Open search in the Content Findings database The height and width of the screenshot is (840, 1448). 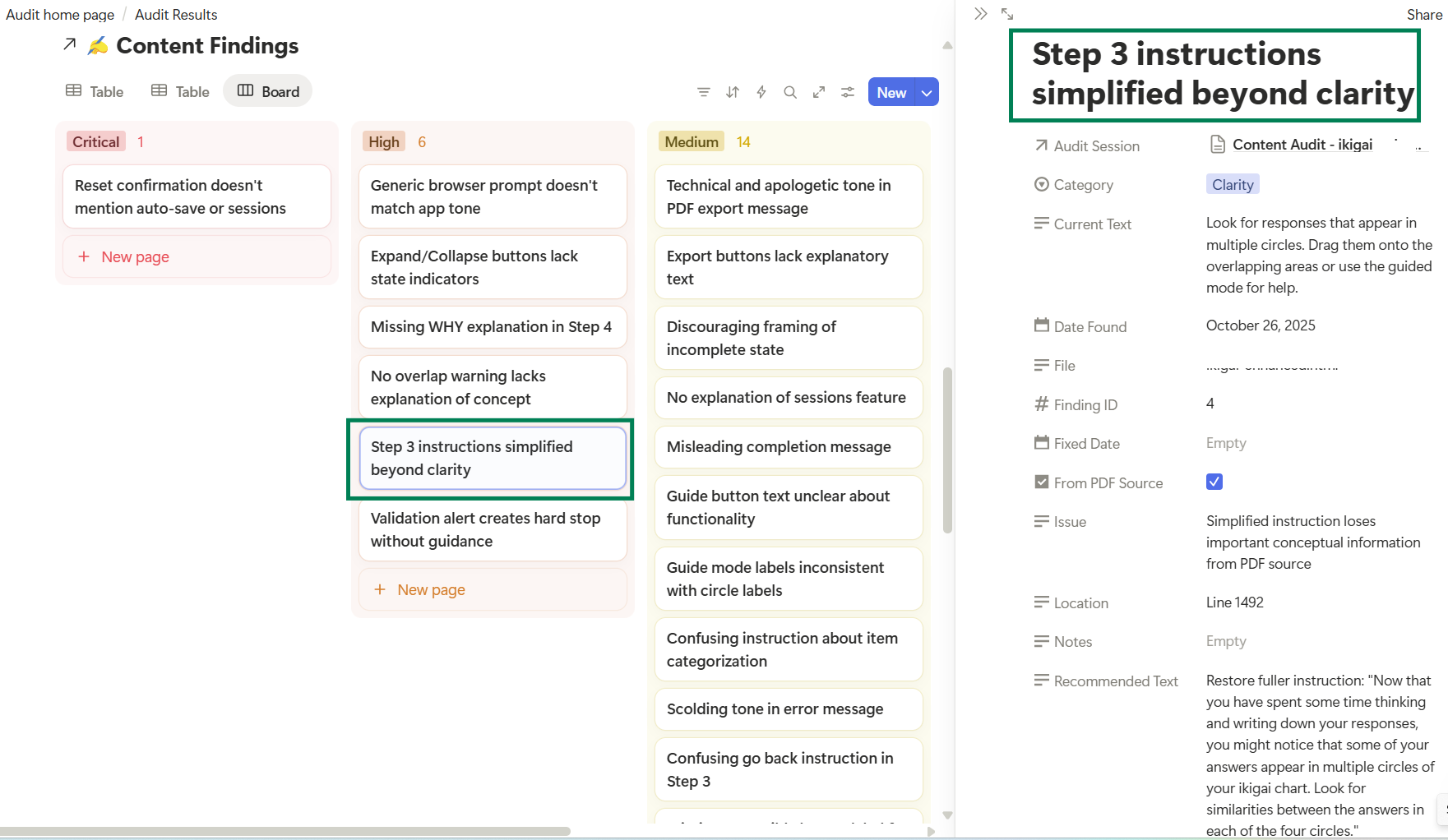point(789,91)
